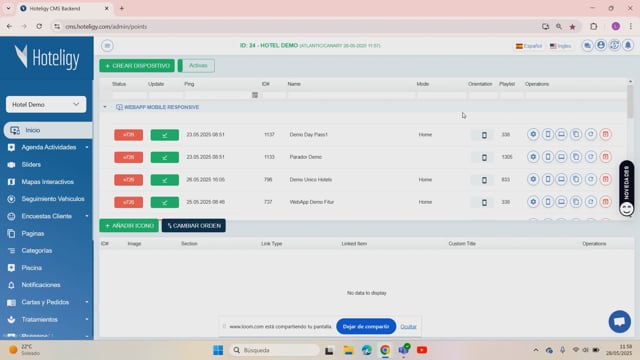This screenshot has height=360, width=640.
Task: Click the Ping column filter icon
Action: (255, 95)
